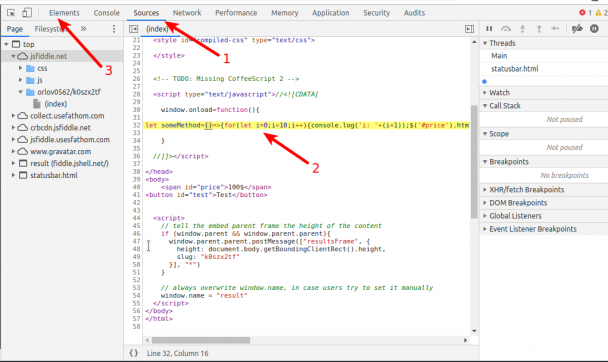608x362 pixels.
Task: Hide the navigator sidebar icon
Action: click(133, 29)
